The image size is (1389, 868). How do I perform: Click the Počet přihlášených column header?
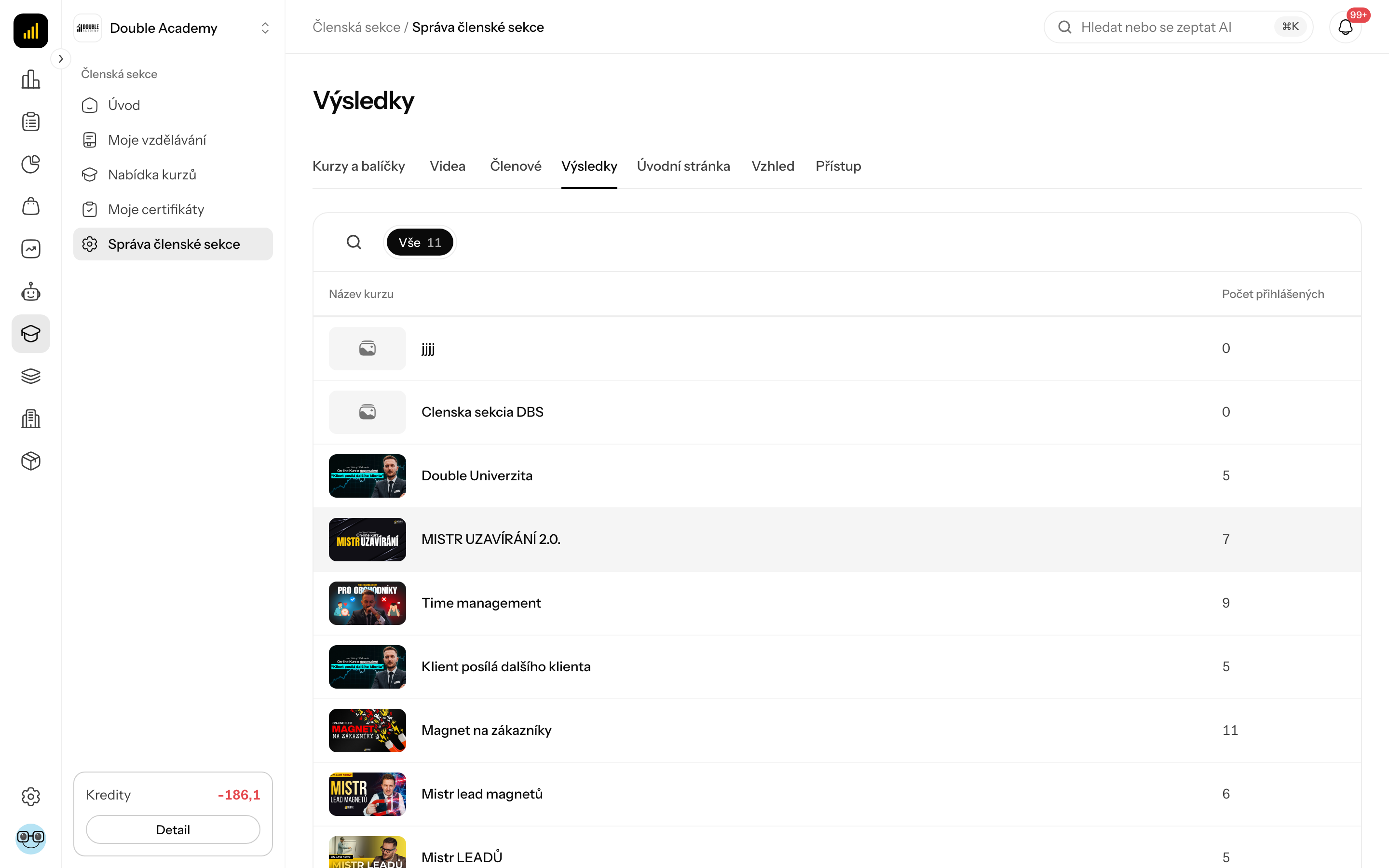[1272, 294]
